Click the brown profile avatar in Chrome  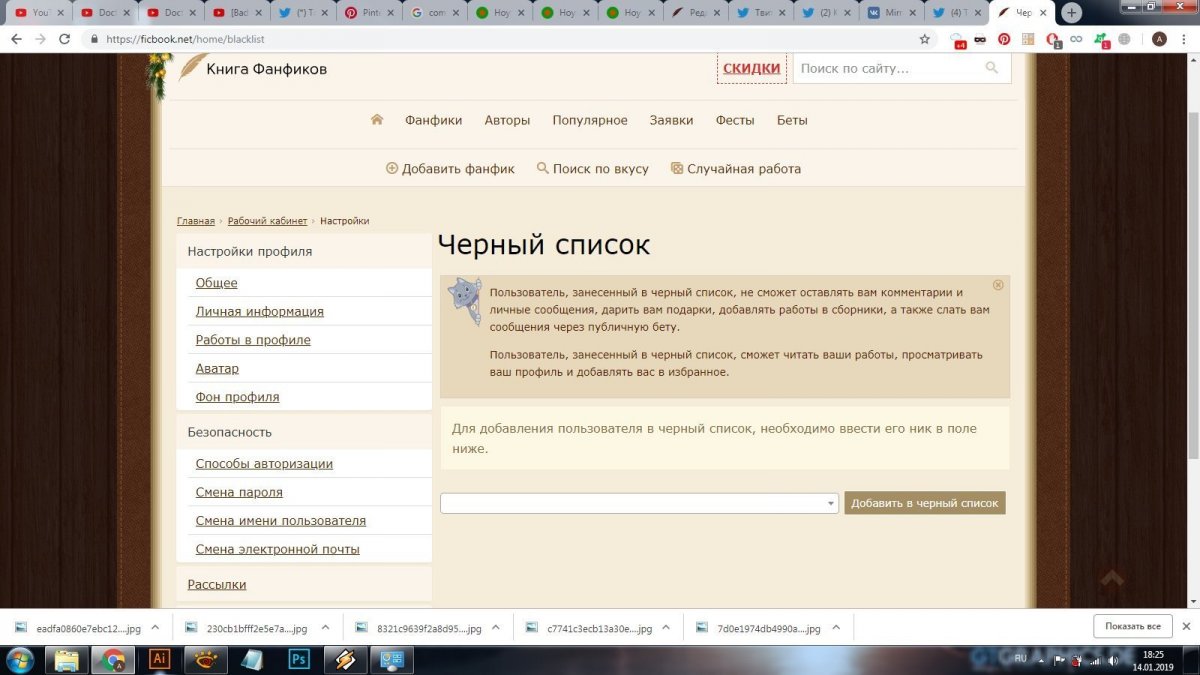click(1158, 39)
